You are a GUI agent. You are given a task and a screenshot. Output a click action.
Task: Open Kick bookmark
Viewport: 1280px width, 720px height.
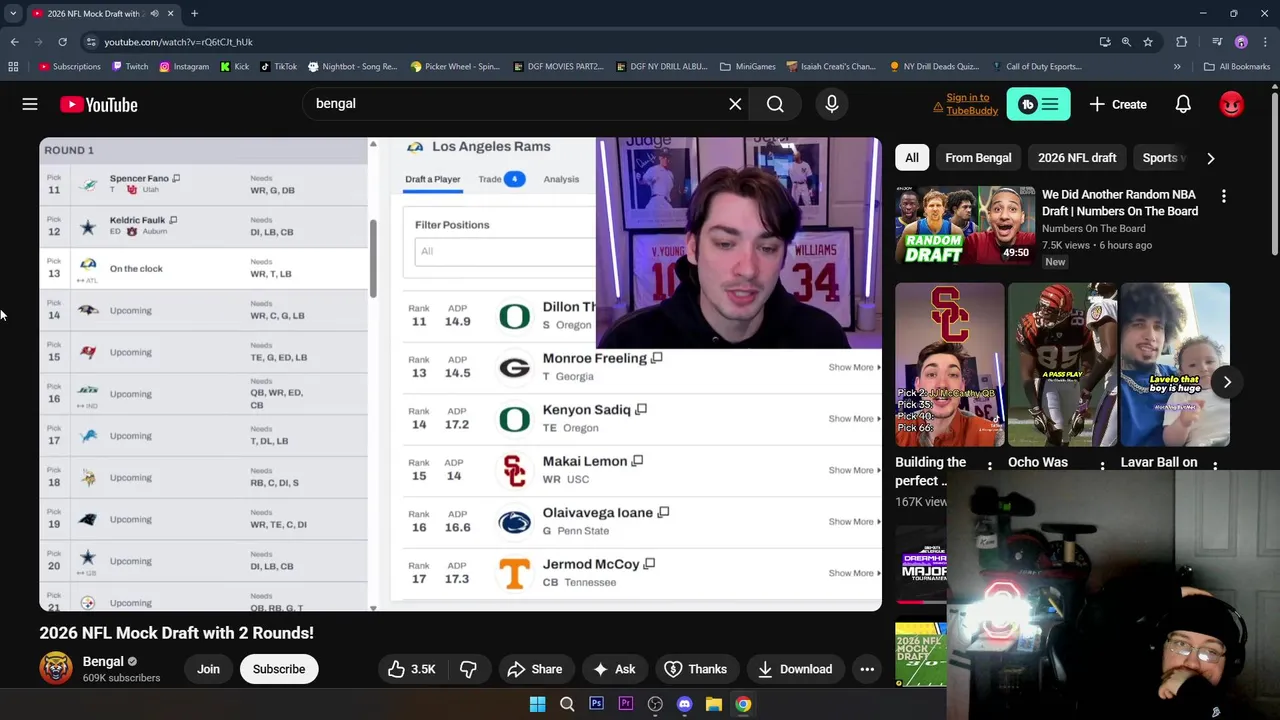pyautogui.click(x=234, y=66)
